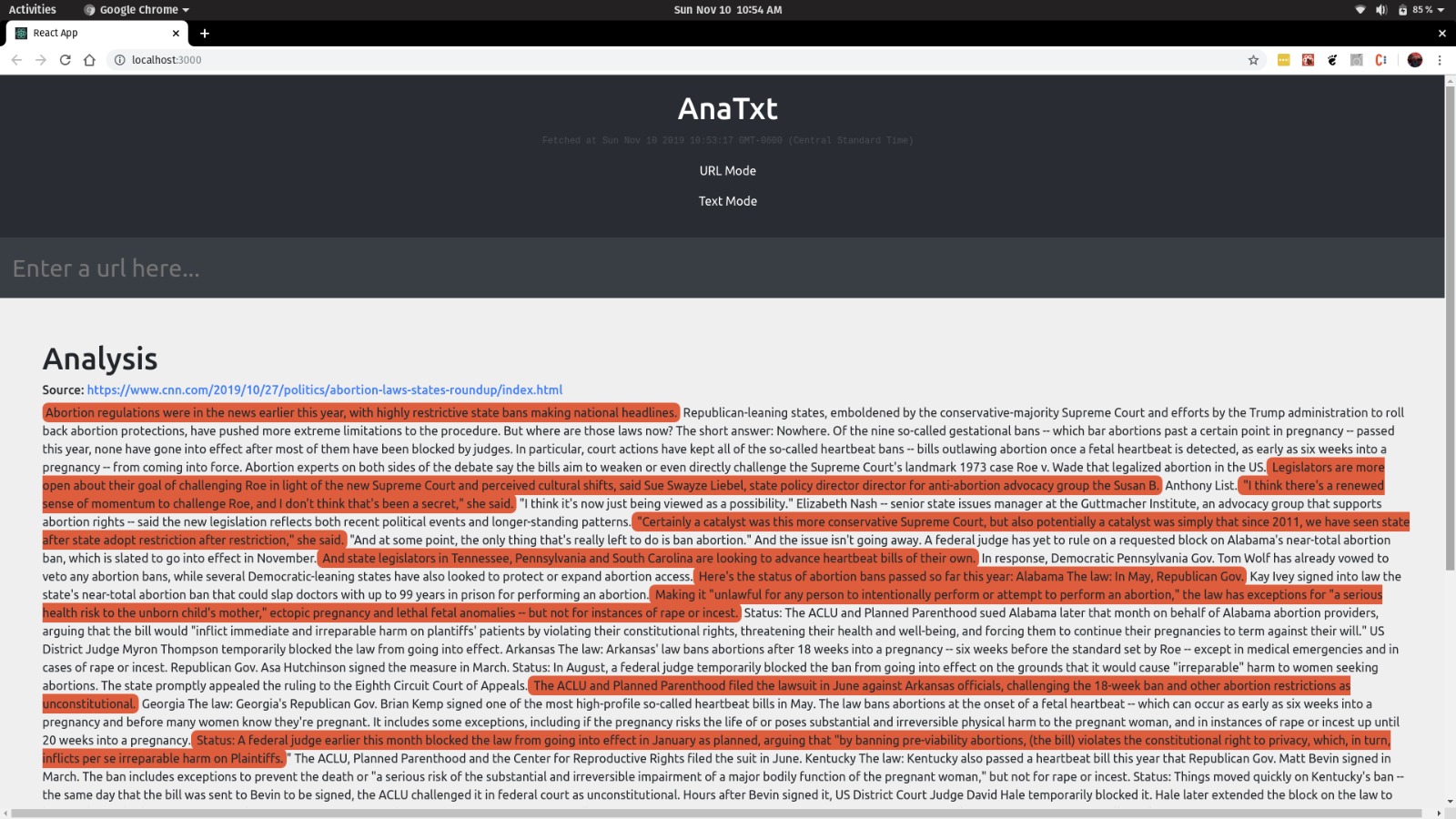1456x819 pixels.
Task: Close the Chrome window with X
Action: pyautogui.click(x=1441, y=33)
